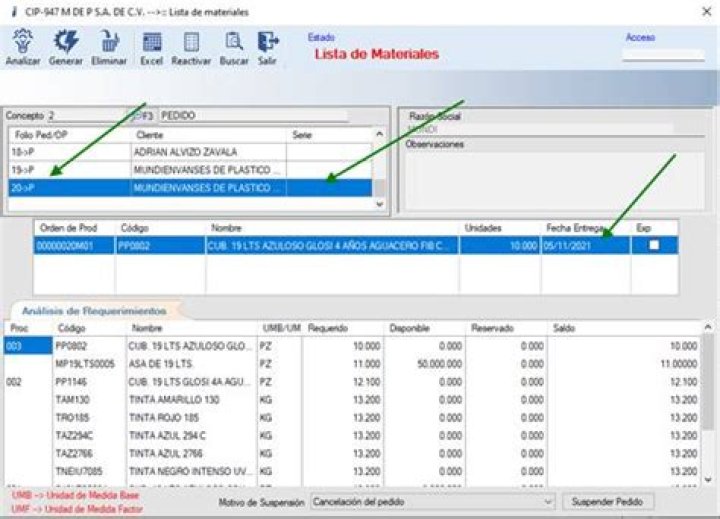Screen dimensions: 720x519
Task: Toggle the Exp checkbox for order 00000020M01
Action: 654,245
